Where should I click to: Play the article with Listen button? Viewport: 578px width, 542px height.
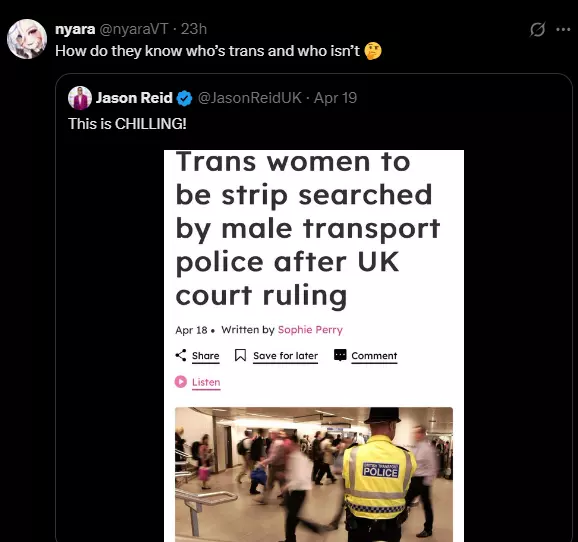198,382
